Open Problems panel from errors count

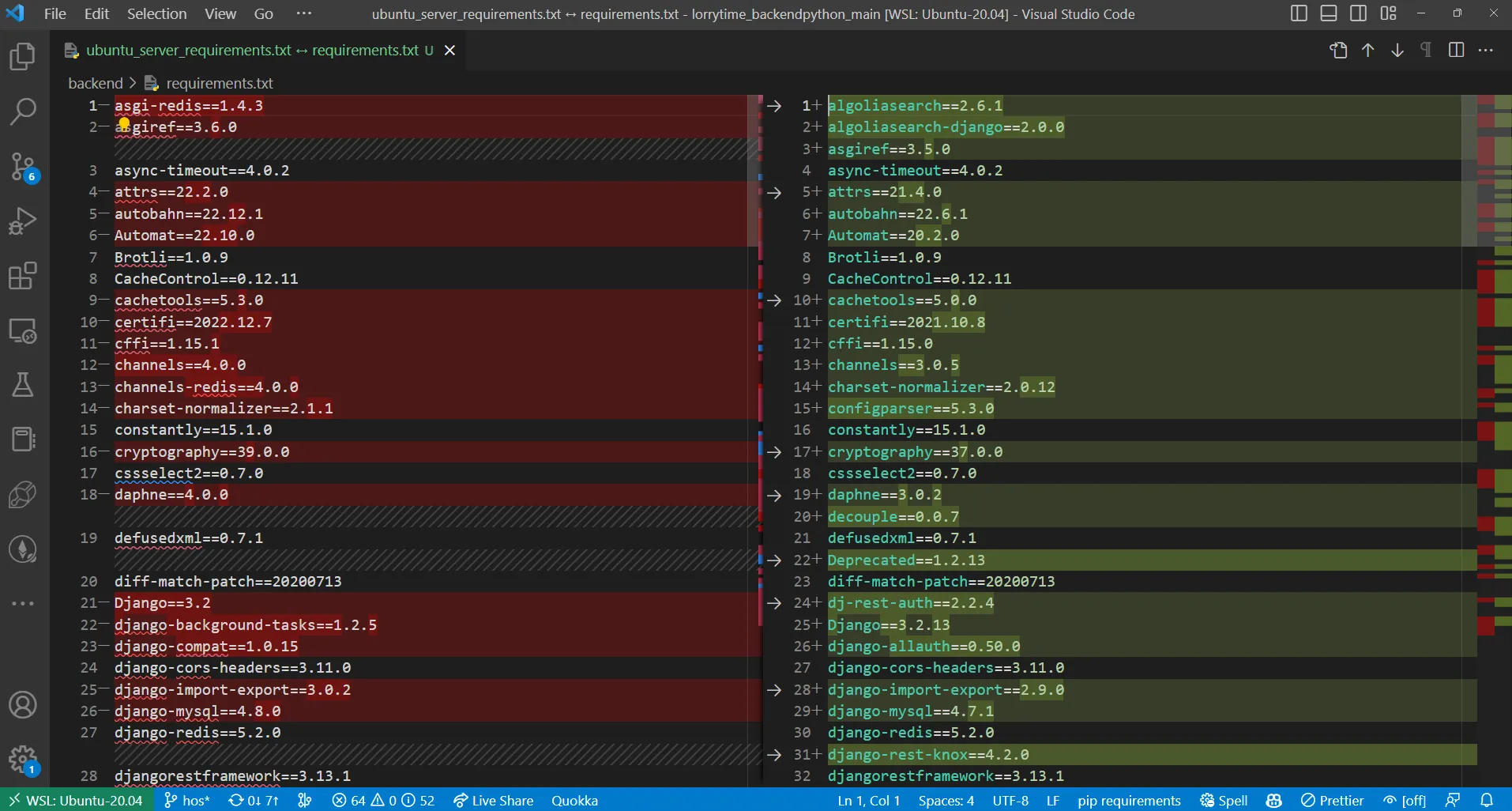click(x=383, y=800)
